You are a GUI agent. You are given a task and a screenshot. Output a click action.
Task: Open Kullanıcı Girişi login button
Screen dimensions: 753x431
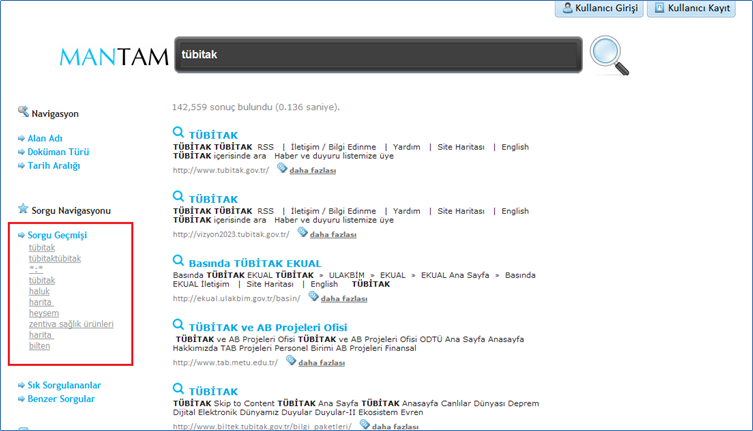click(599, 8)
